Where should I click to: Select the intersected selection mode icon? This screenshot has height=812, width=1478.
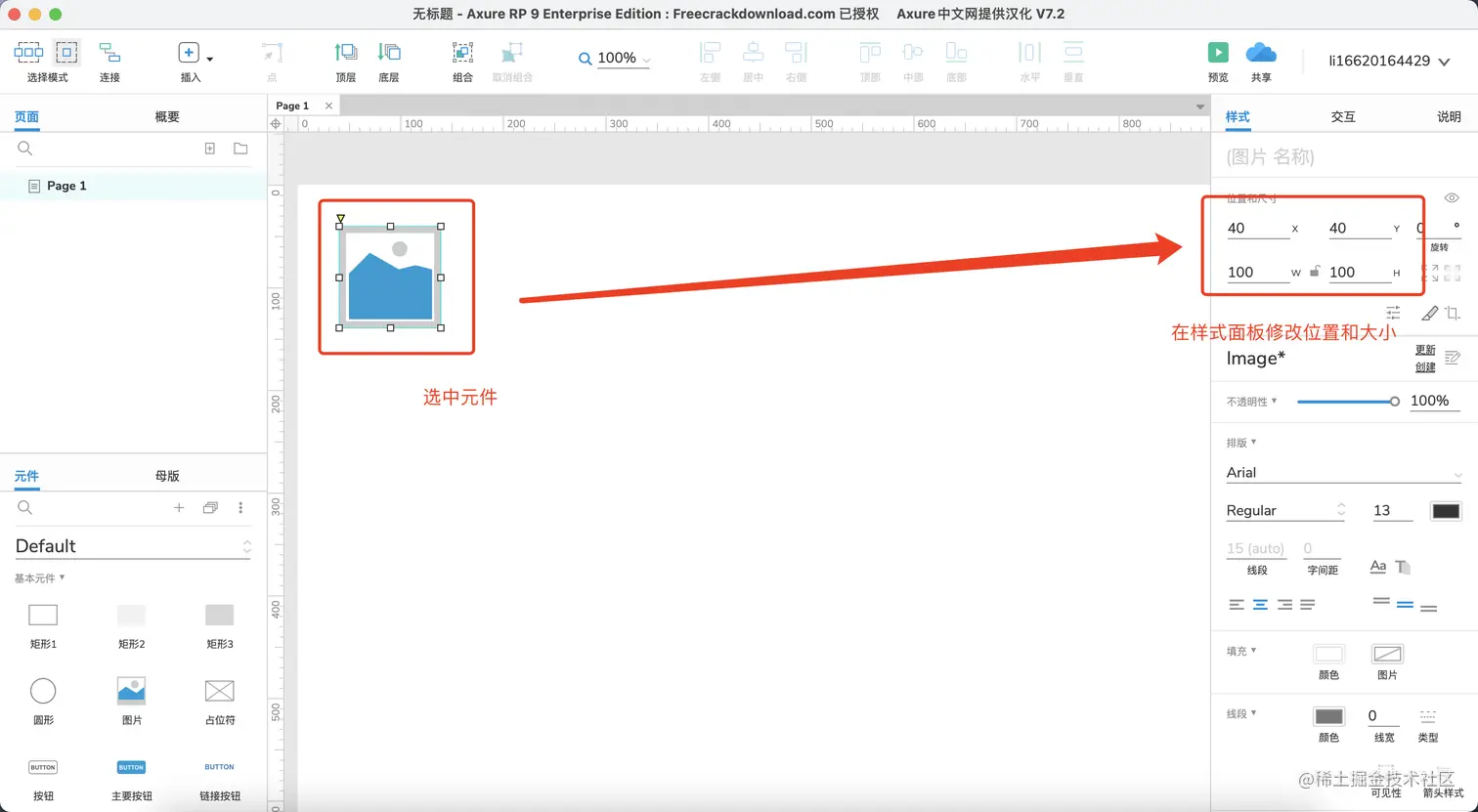(x=28, y=53)
